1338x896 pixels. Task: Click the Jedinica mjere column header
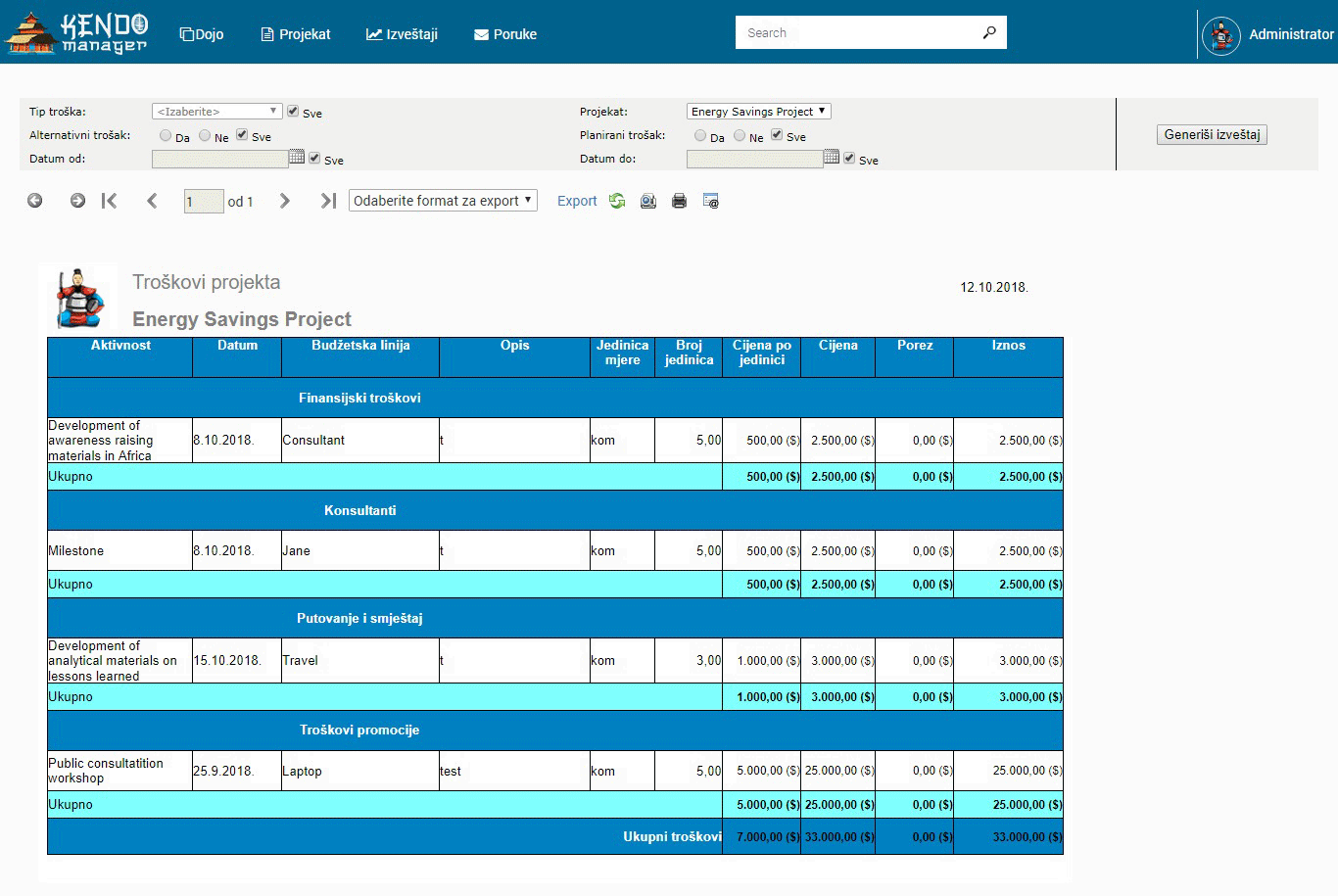point(622,357)
